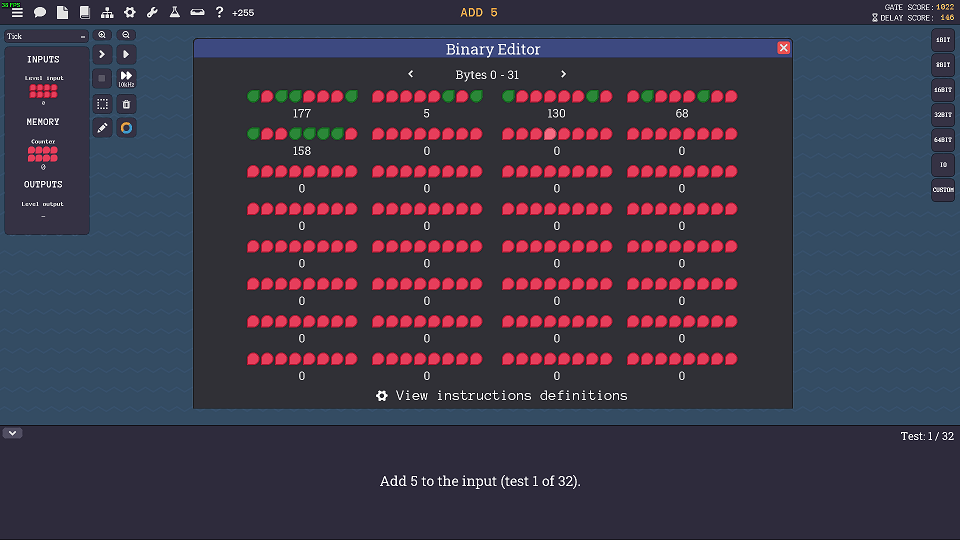Screen dimensions: 960x540
Task: Activate the dotted rectangle selection tool
Action: 102,104
